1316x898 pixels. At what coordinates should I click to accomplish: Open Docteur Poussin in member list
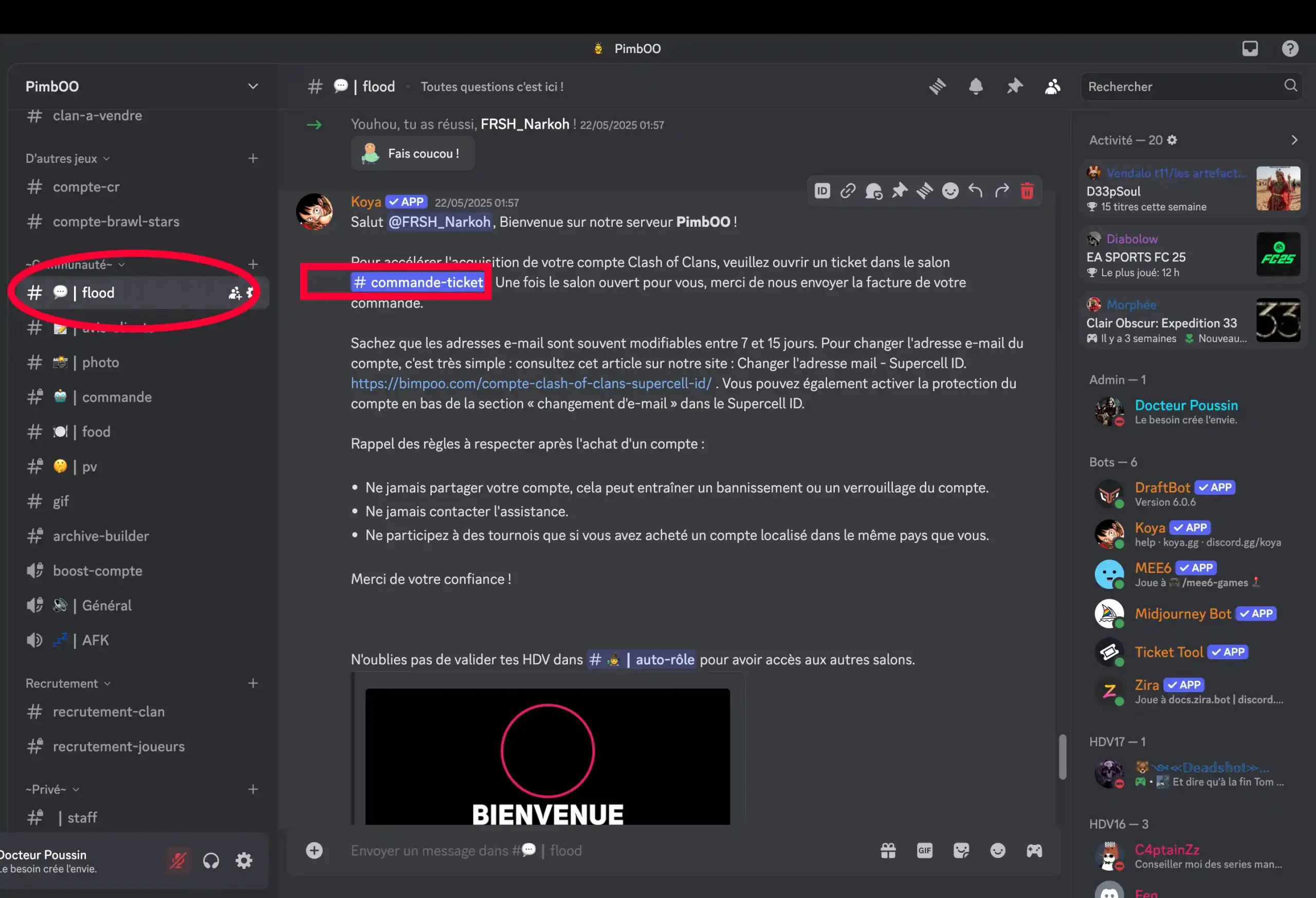1189,411
